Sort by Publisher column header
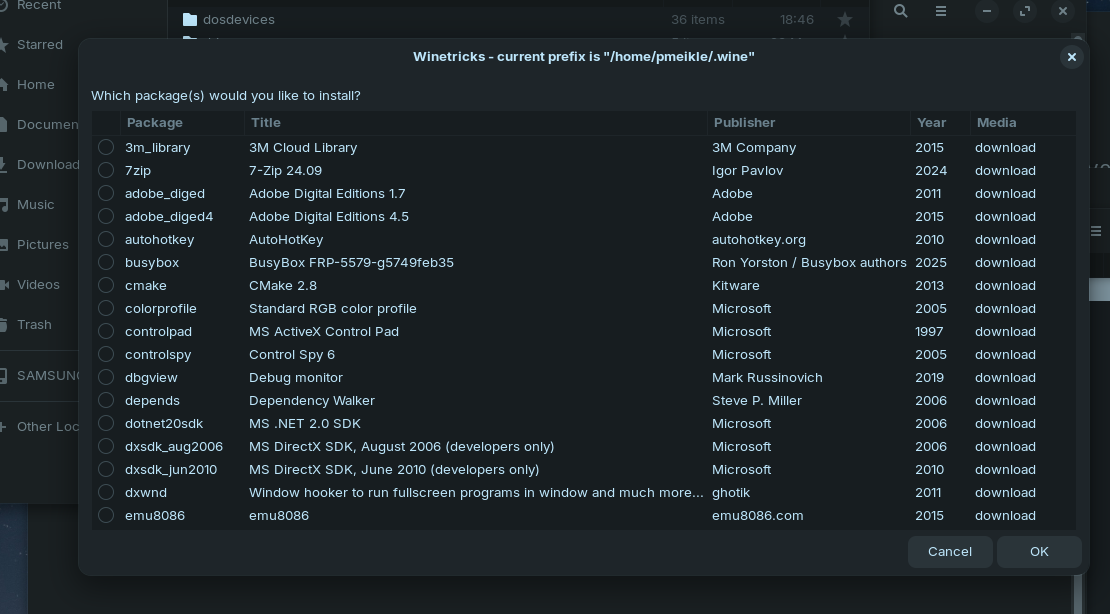Image resolution: width=1110 pixels, height=614 pixels. (x=809, y=123)
